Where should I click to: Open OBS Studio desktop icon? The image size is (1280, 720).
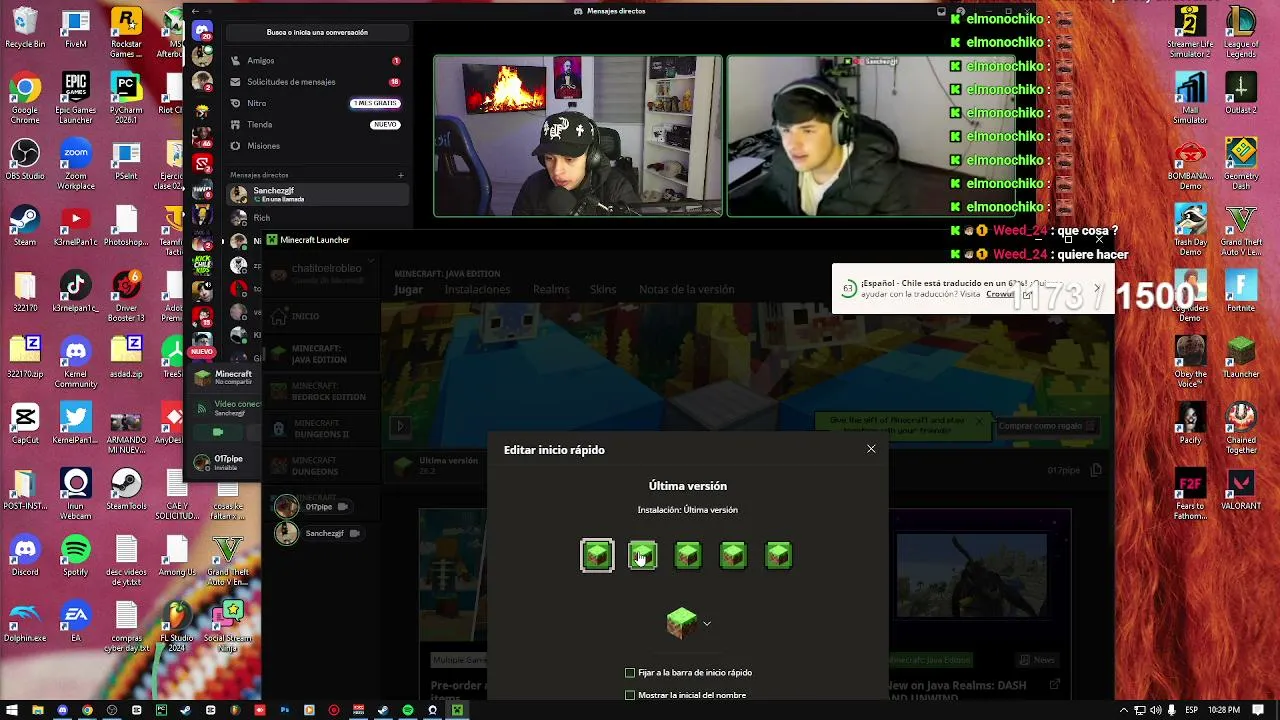pos(25,160)
